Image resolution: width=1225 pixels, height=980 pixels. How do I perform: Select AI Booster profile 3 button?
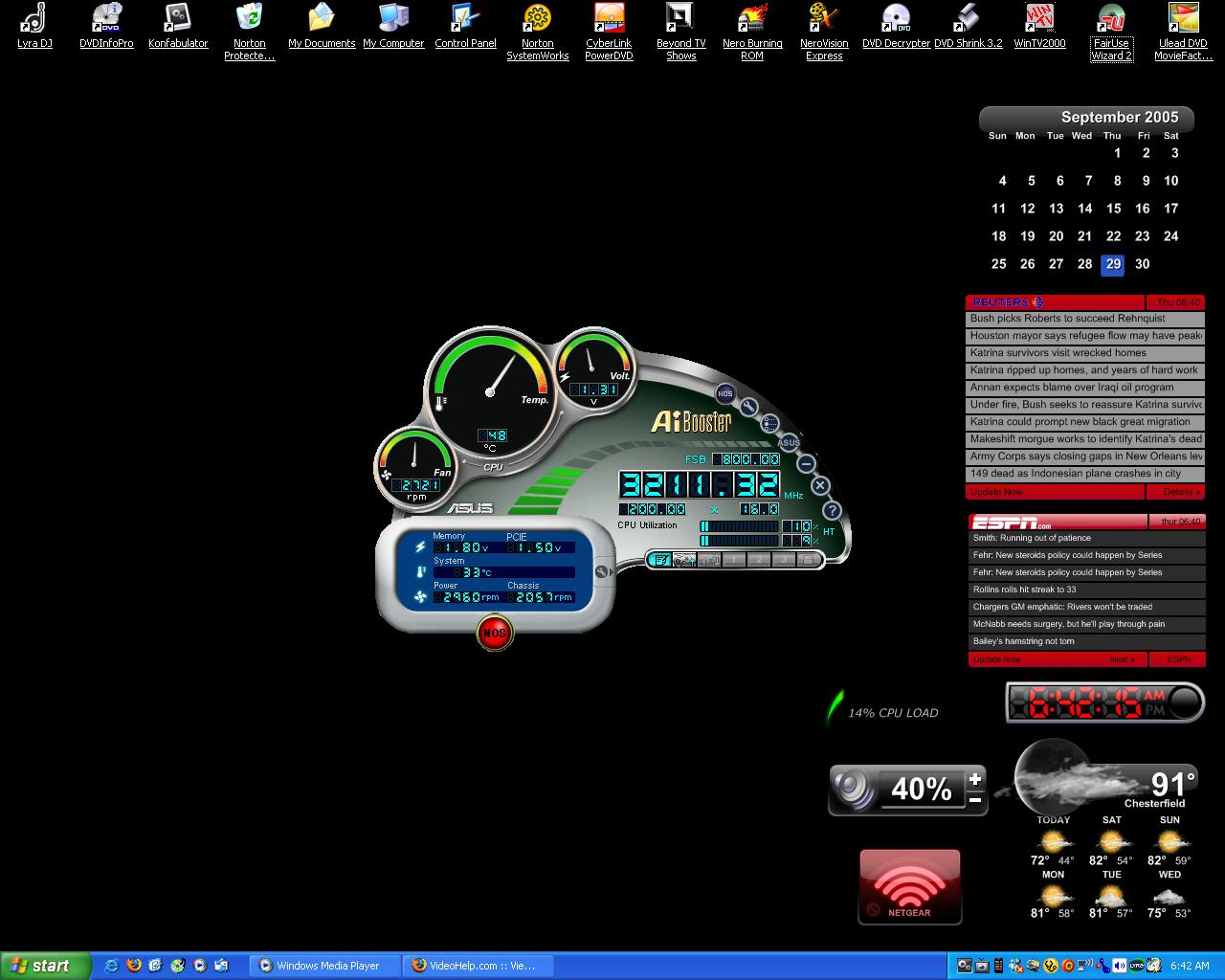(784, 560)
